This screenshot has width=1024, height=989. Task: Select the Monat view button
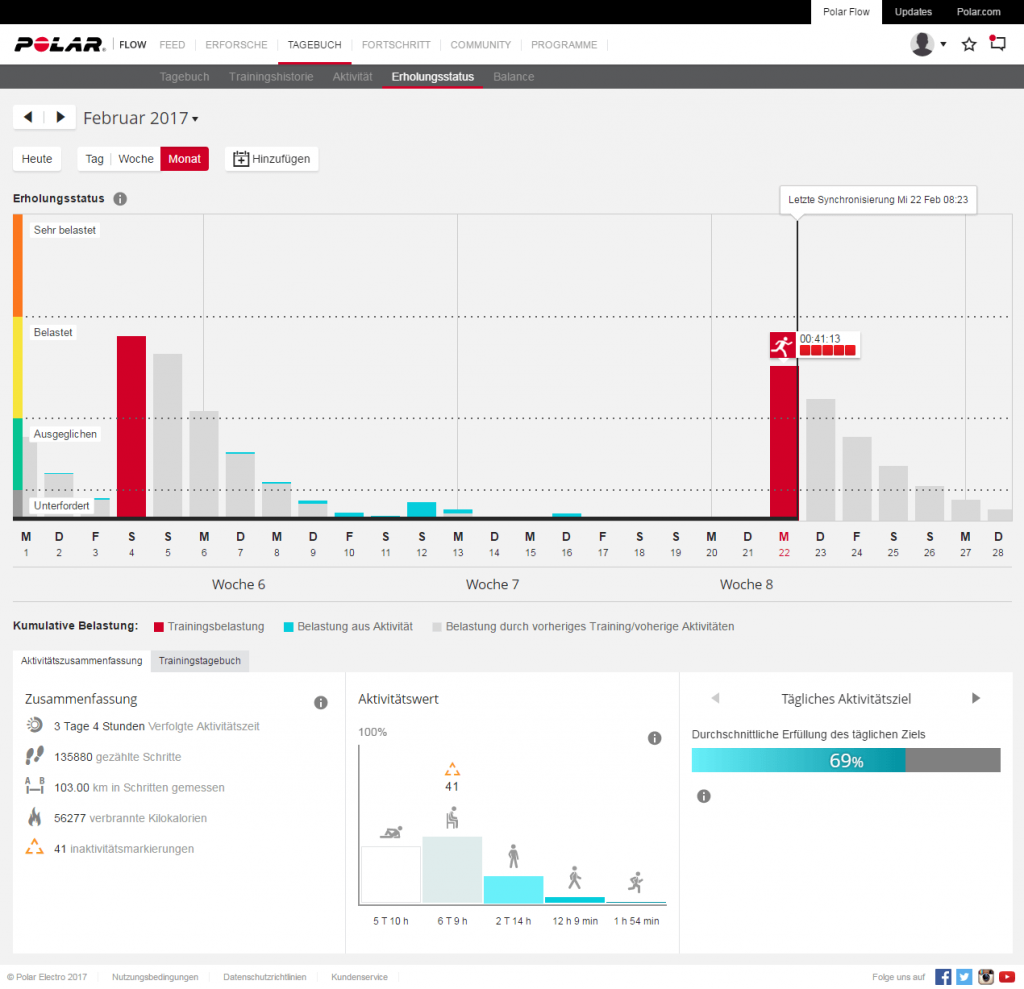click(x=184, y=159)
